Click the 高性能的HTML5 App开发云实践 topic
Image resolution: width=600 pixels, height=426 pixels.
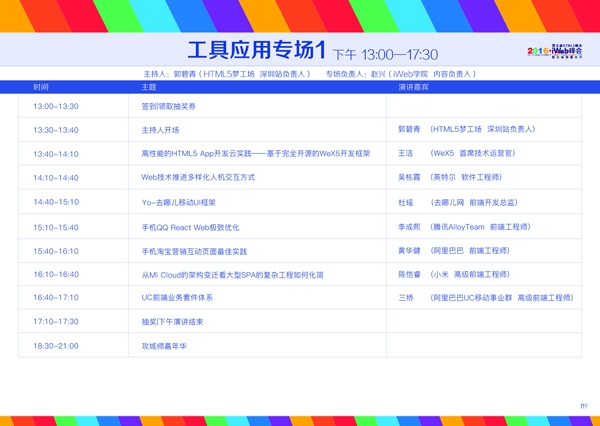click(x=256, y=154)
